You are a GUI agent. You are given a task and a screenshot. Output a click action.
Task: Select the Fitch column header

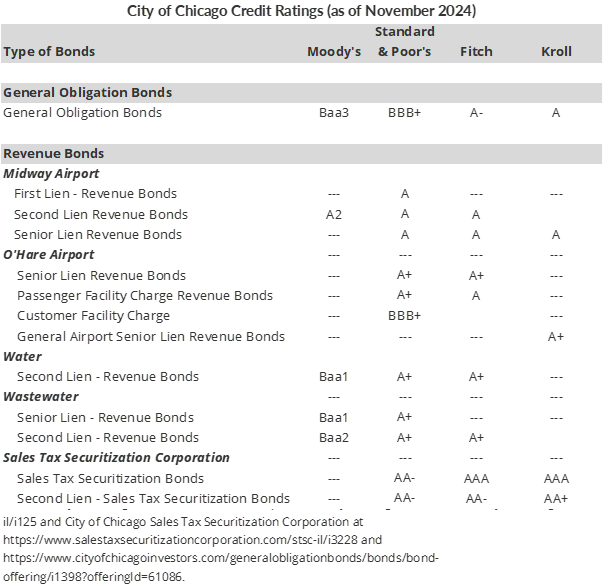[x=476, y=52]
